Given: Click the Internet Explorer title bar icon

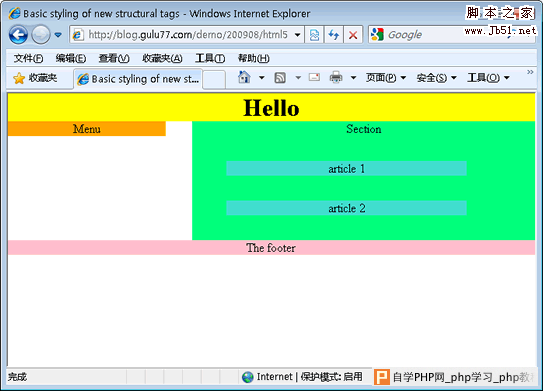Looking at the screenshot, I should coord(15,14).
